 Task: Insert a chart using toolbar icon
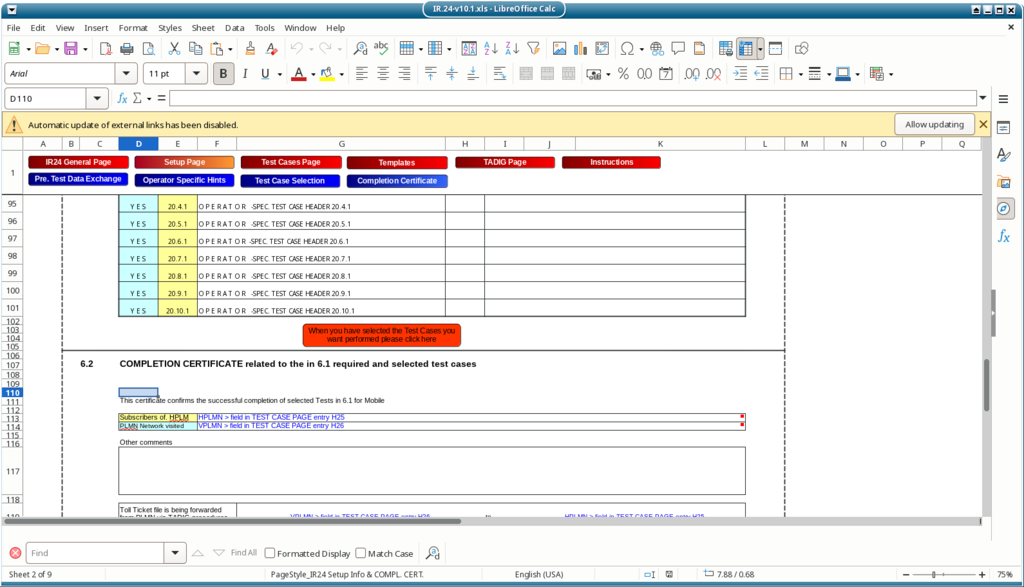pyautogui.click(x=581, y=48)
